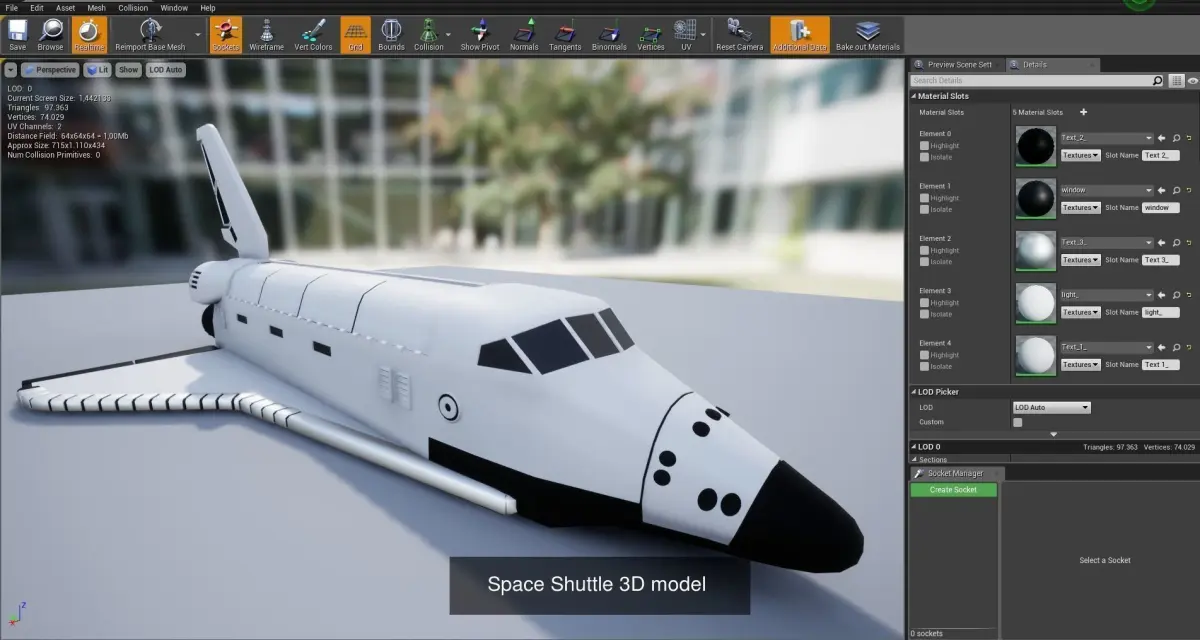This screenshot has width=1200, height=640.
Task: Toggle the Realtime toolbar icon
Action: pyautogui.click(x=87, y=34)
